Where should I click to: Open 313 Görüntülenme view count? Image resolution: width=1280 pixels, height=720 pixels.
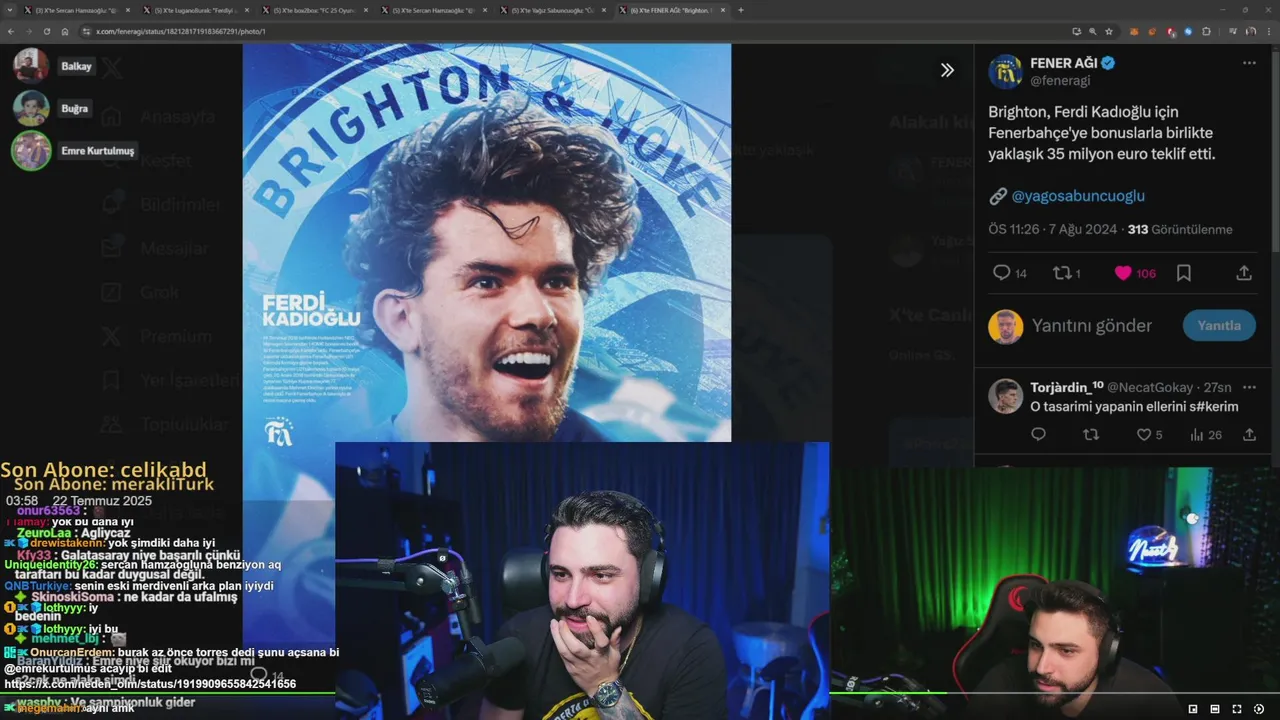click(1180, 229)
